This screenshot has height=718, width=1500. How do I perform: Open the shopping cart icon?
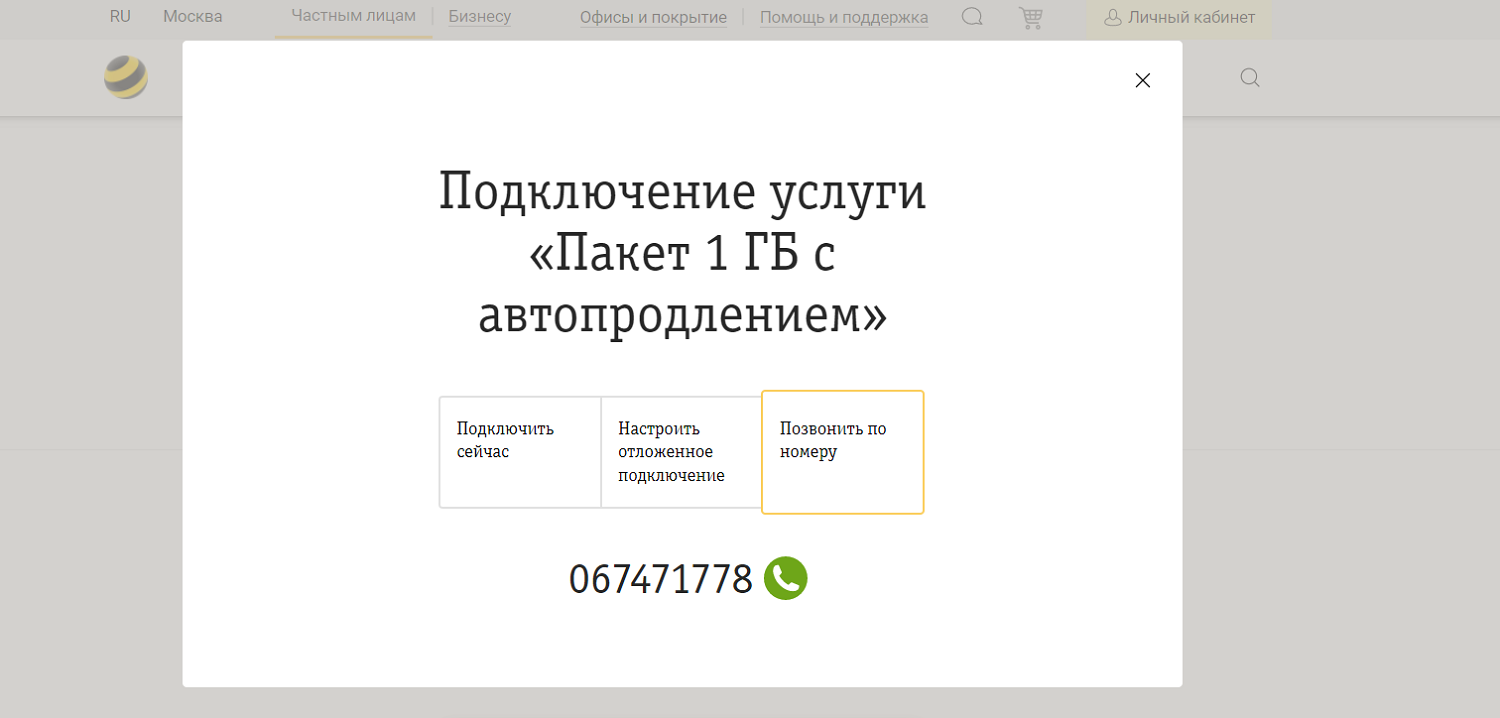[1030, 17]
